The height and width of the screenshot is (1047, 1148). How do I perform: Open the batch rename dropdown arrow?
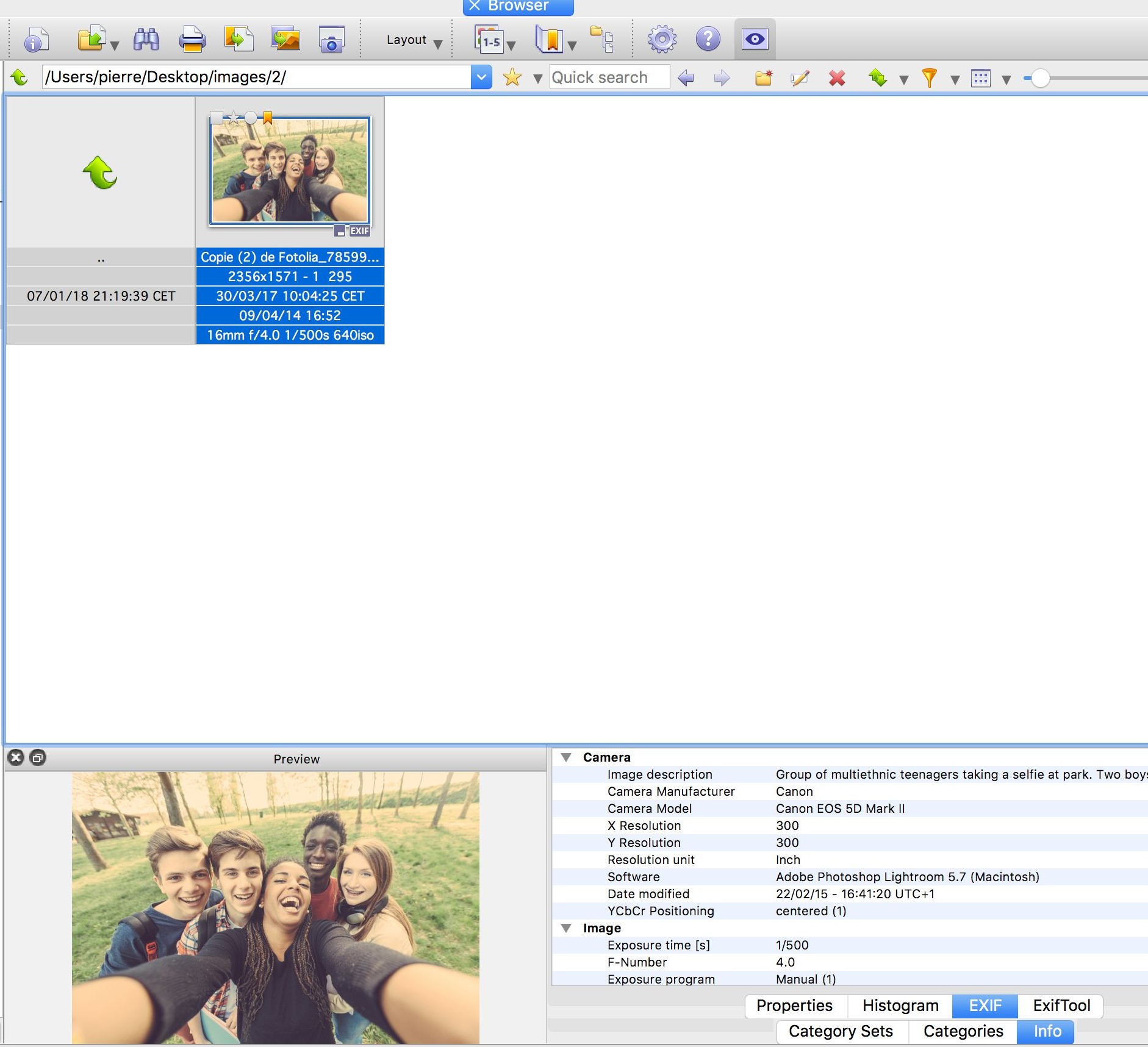coord(511,45)
